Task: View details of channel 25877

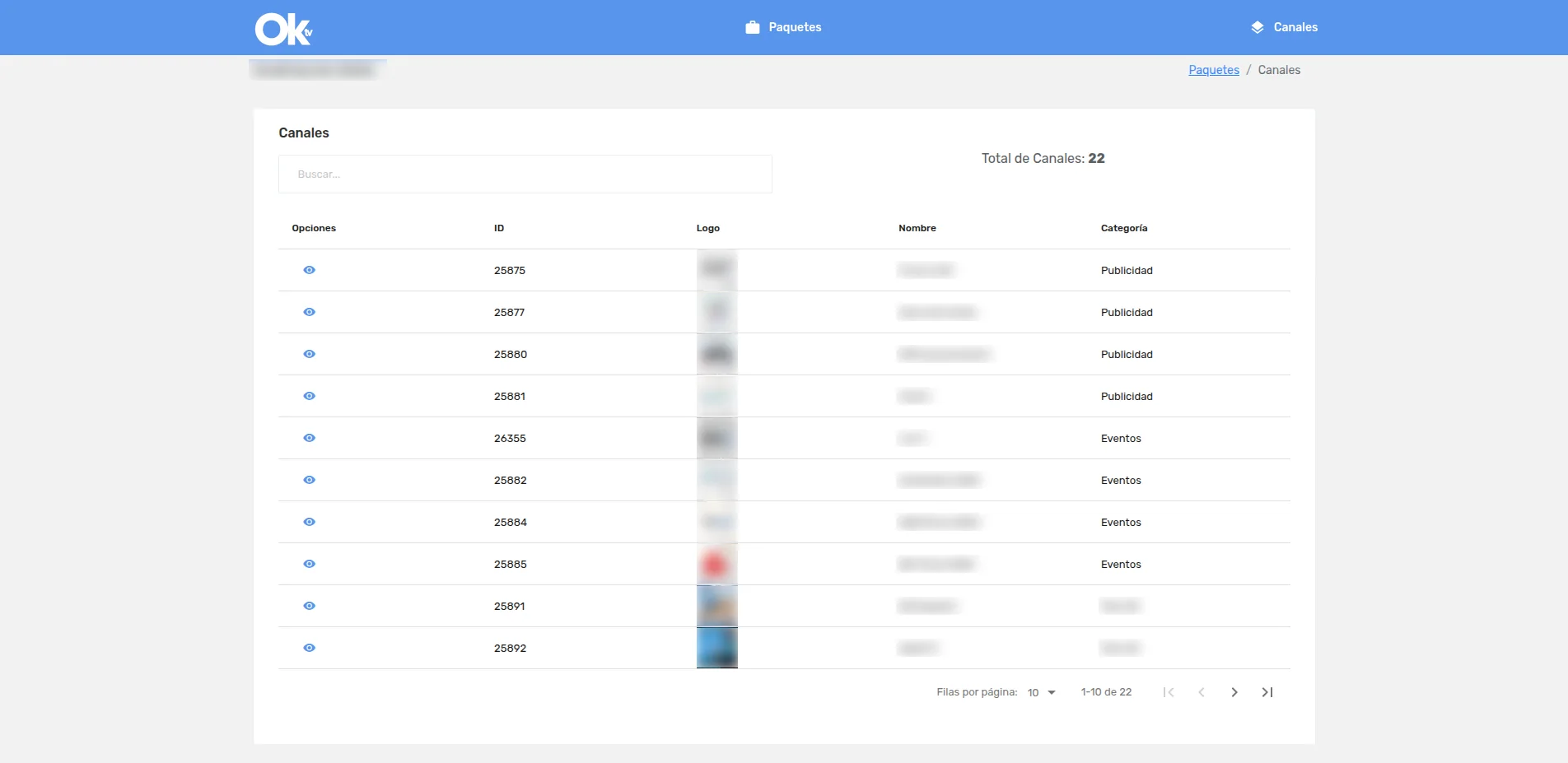Action: pyautogui.click(x=309, y=312)
